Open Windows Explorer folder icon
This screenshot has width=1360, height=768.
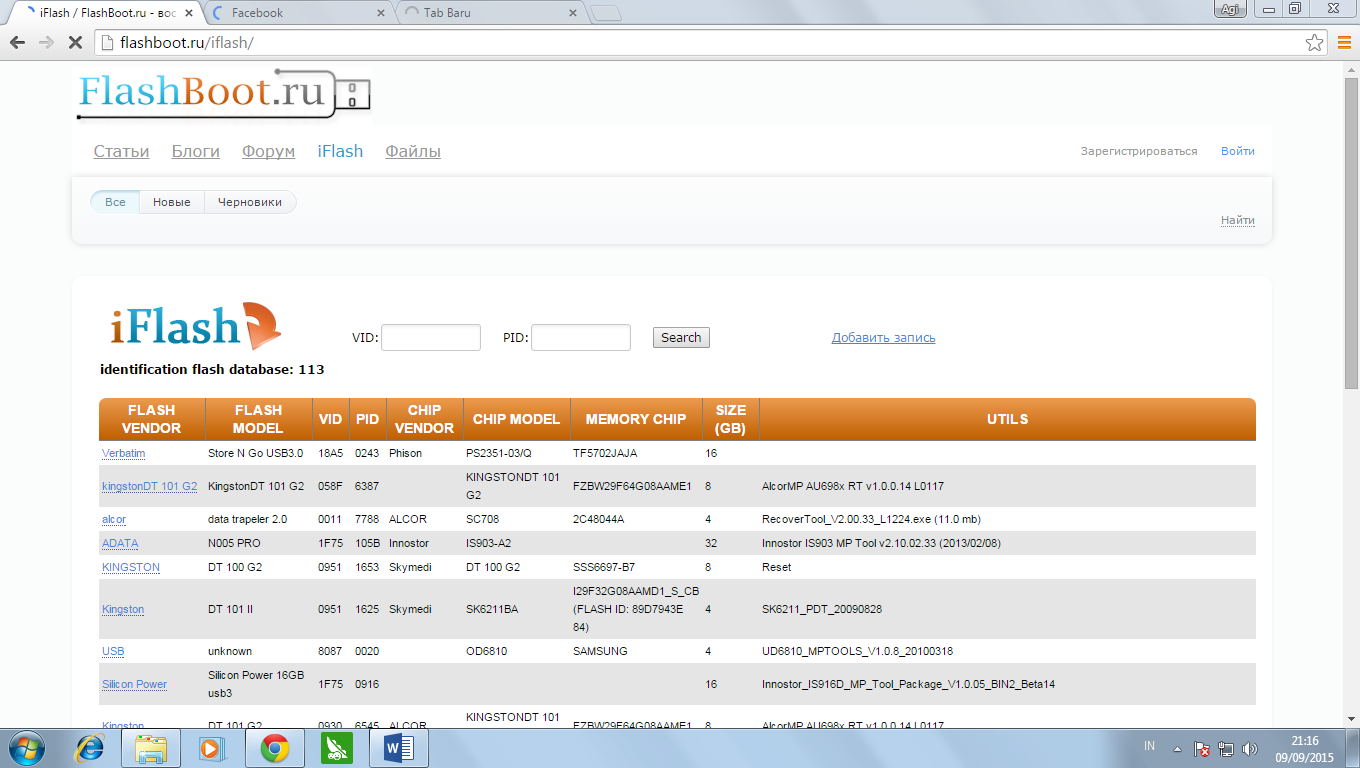[x=151, y=747]
